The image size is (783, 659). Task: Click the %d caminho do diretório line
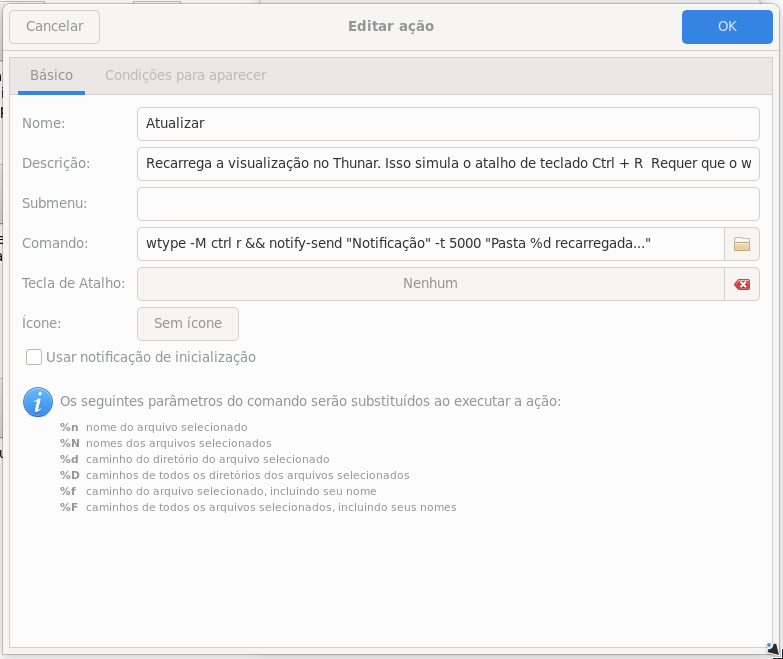pyautogui.click(x=194, y=459)
